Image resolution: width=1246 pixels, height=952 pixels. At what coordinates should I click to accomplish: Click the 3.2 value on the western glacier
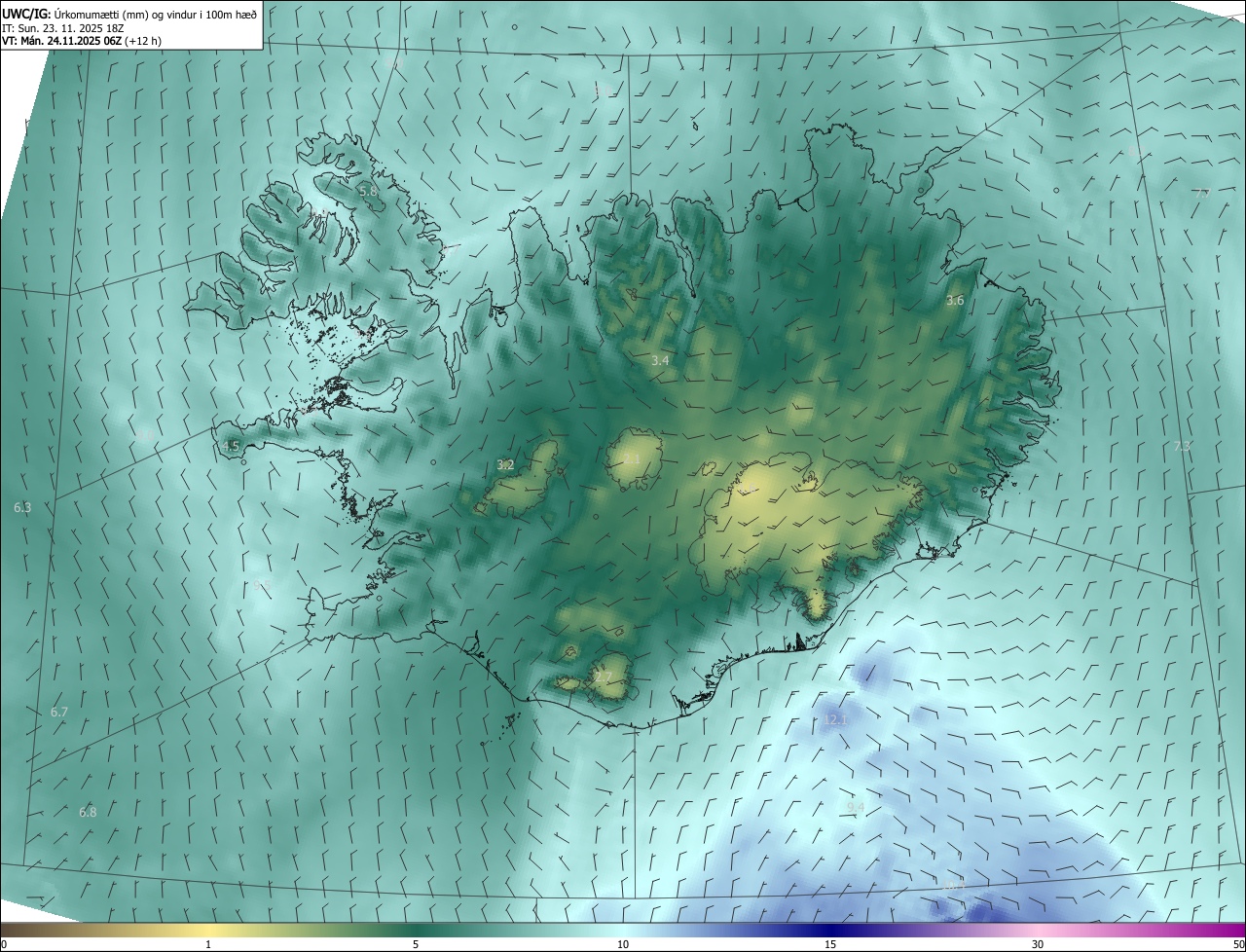[505, 464]
